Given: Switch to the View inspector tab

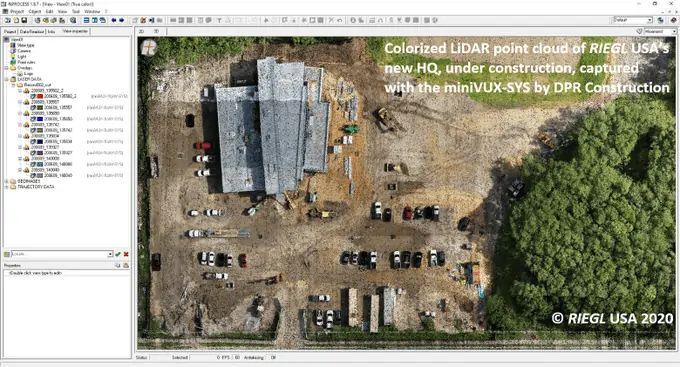Looking at the screenshot, I should pyautogui.click(x=75, y=31).
